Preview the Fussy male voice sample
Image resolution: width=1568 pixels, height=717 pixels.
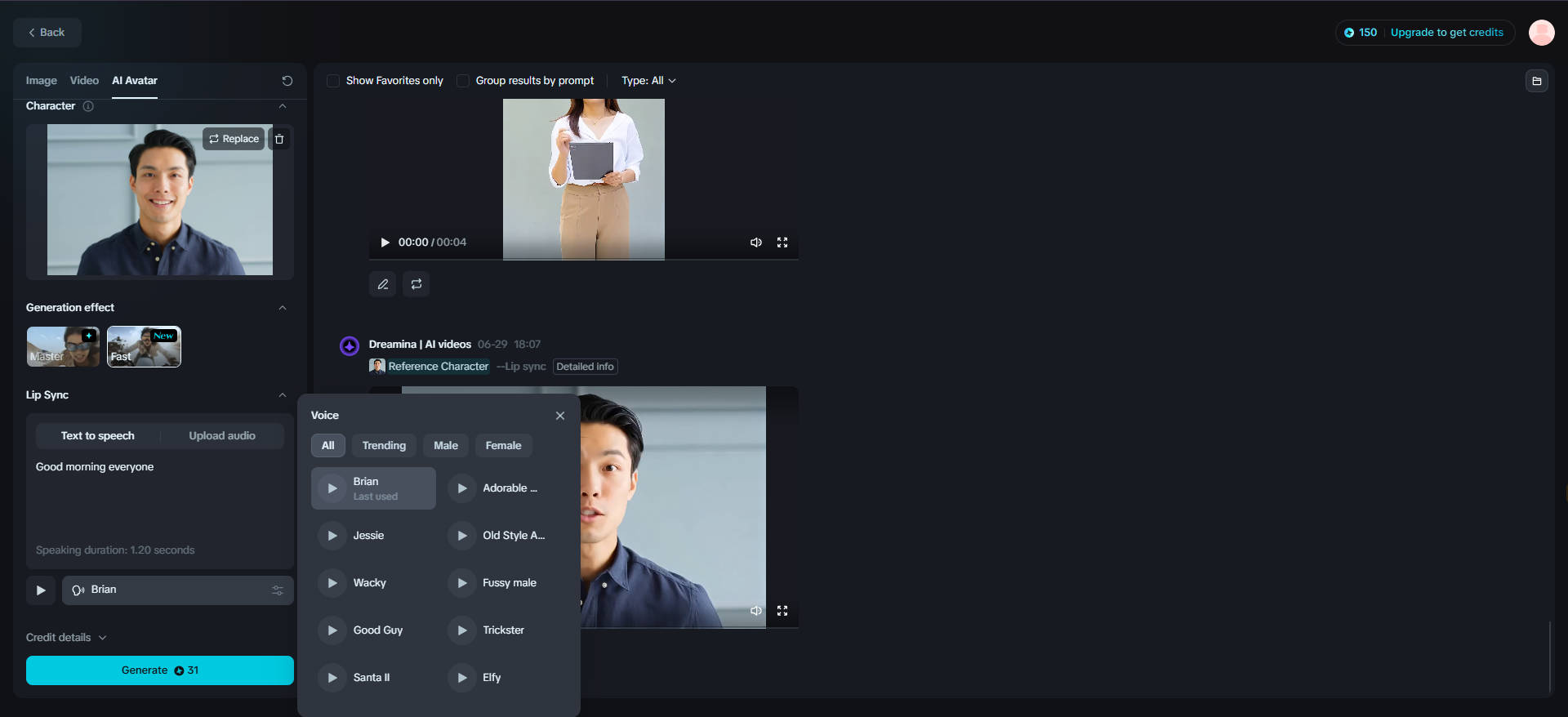pyautogui.click(x=462, y=583)
